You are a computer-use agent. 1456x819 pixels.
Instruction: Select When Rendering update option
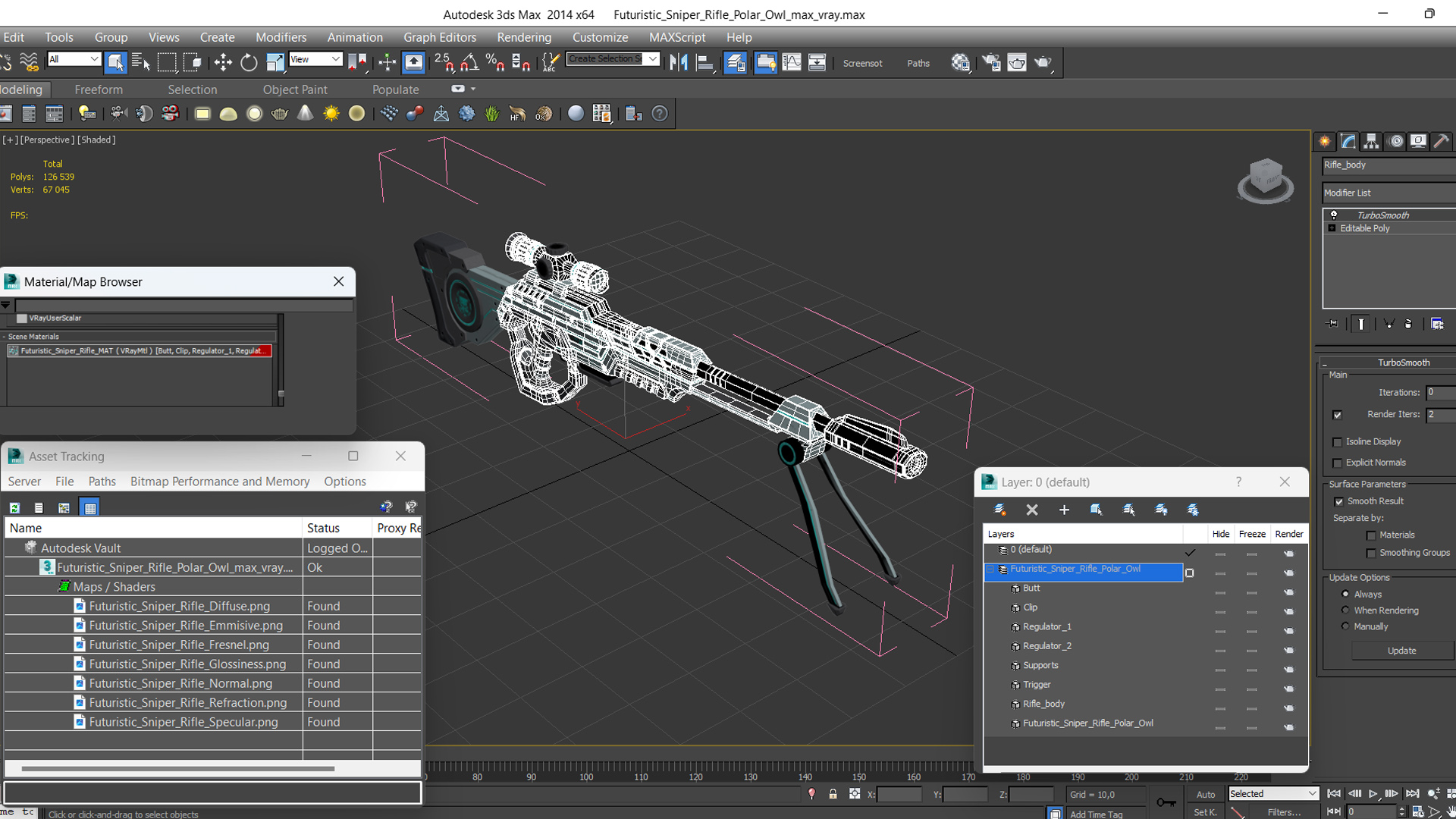(1346, 610)
